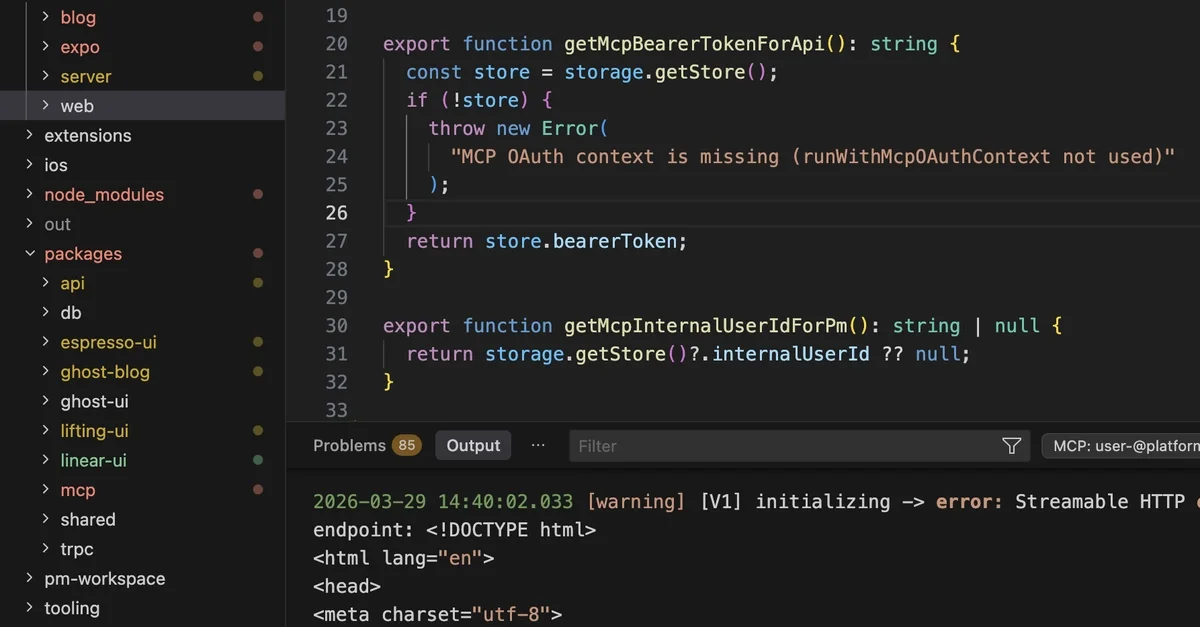Image resolution: width=1200 pixels, height=627 pixels.
Task: Open the mcp package folder
Action: click(78, 490)
